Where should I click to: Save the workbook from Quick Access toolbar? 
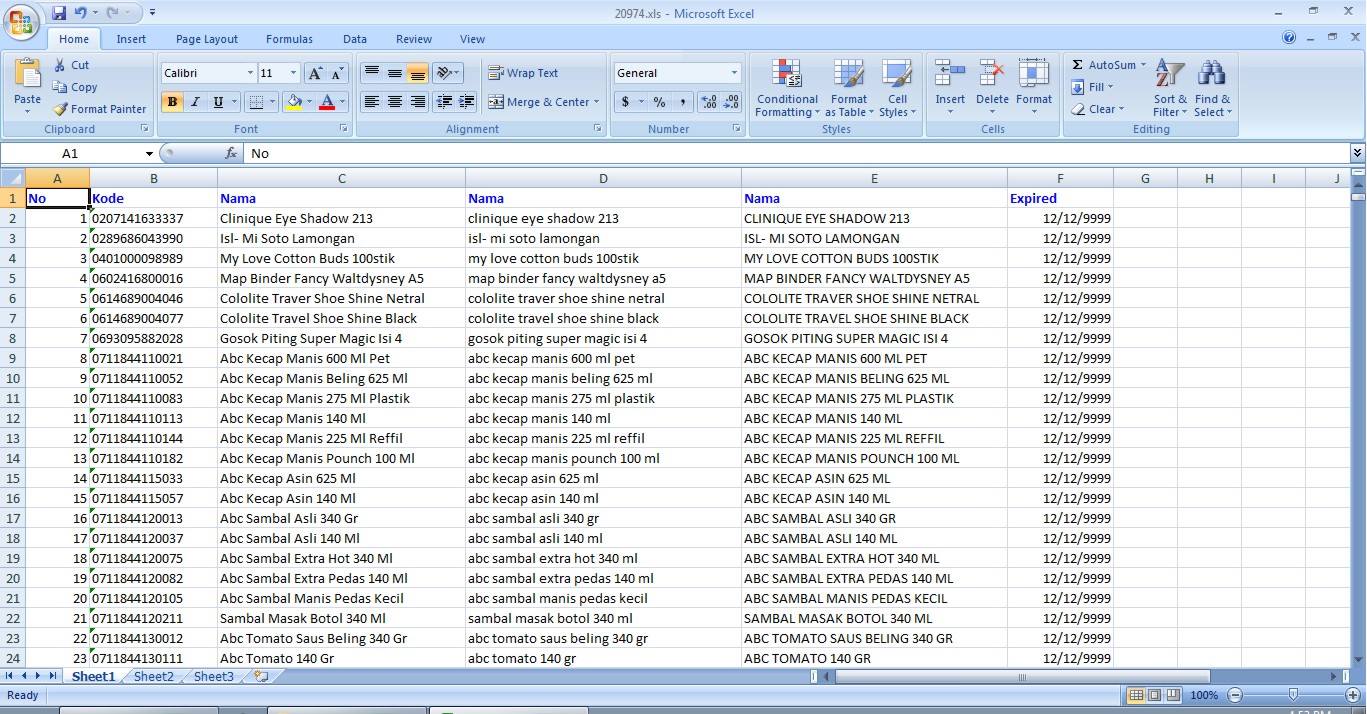pos(59,13)
